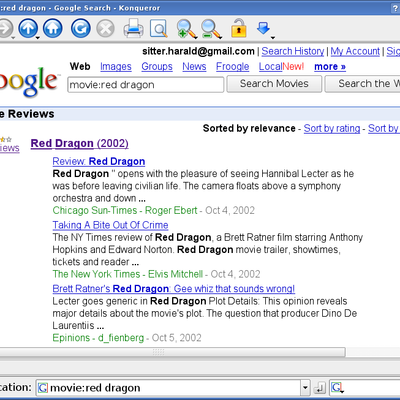Click the Google logo
400x400 pixels.
pos(29,81)
